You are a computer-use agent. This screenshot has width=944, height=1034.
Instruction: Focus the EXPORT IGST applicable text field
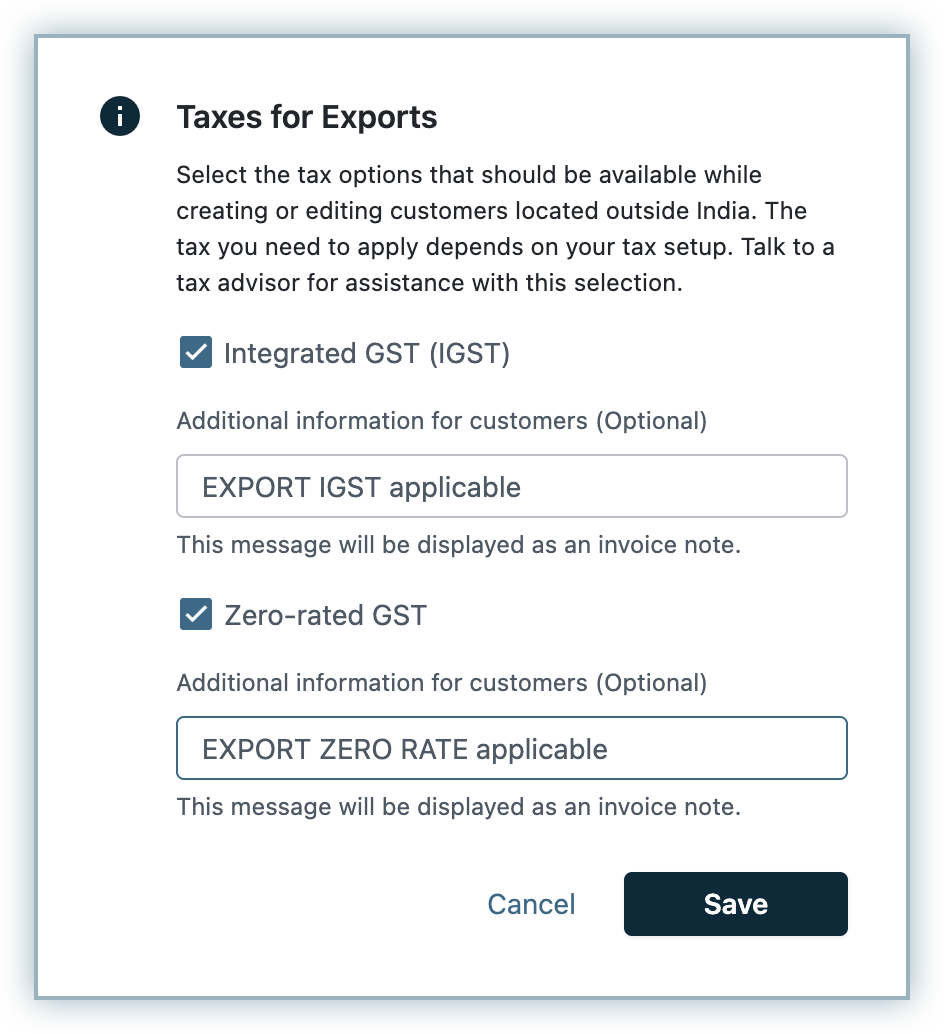(511, 487)
